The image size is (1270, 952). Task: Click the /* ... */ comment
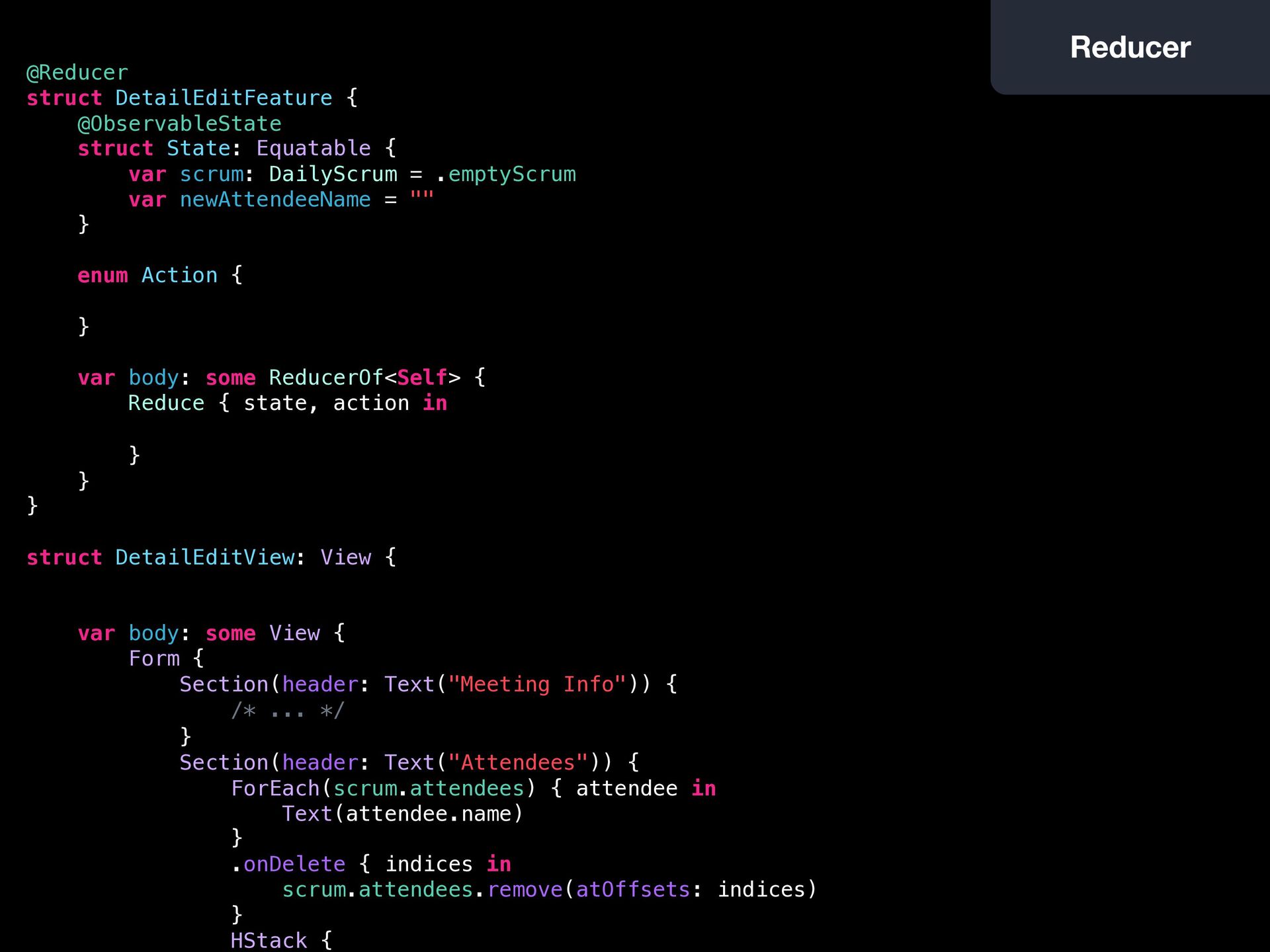coord(288,711)
